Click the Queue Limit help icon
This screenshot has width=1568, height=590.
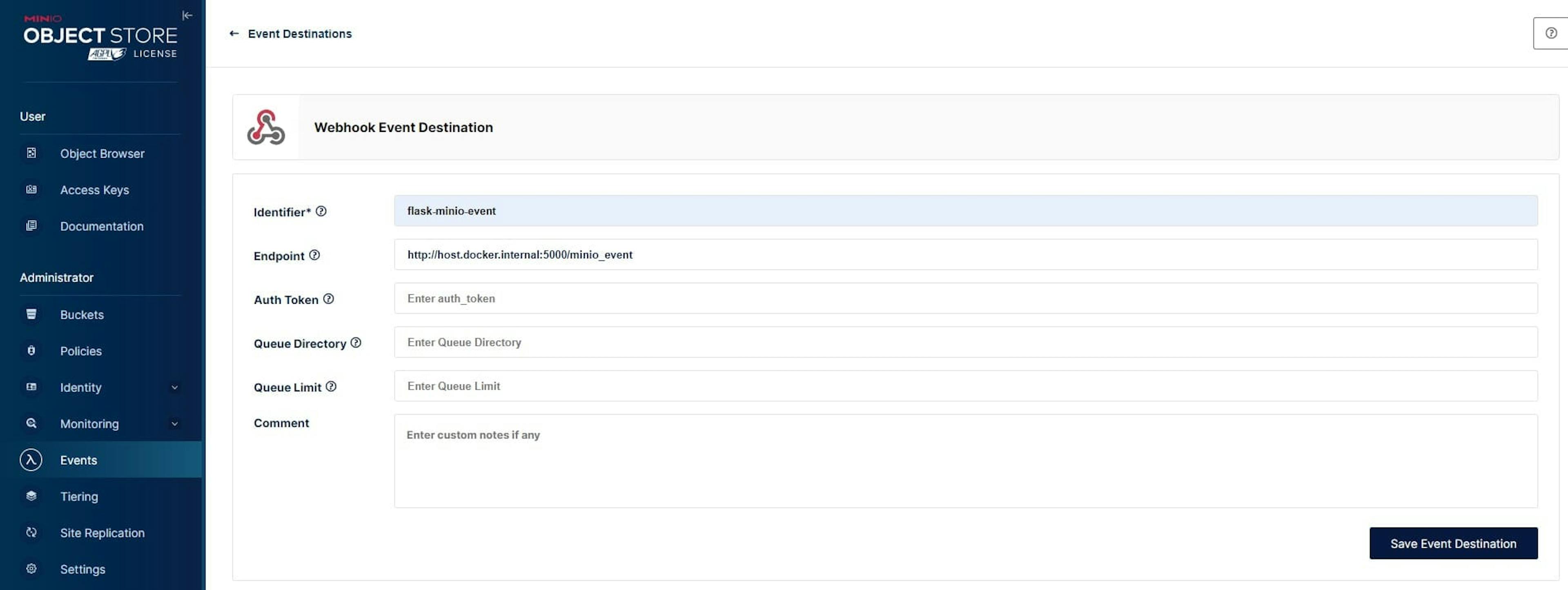tap(331, 387)
